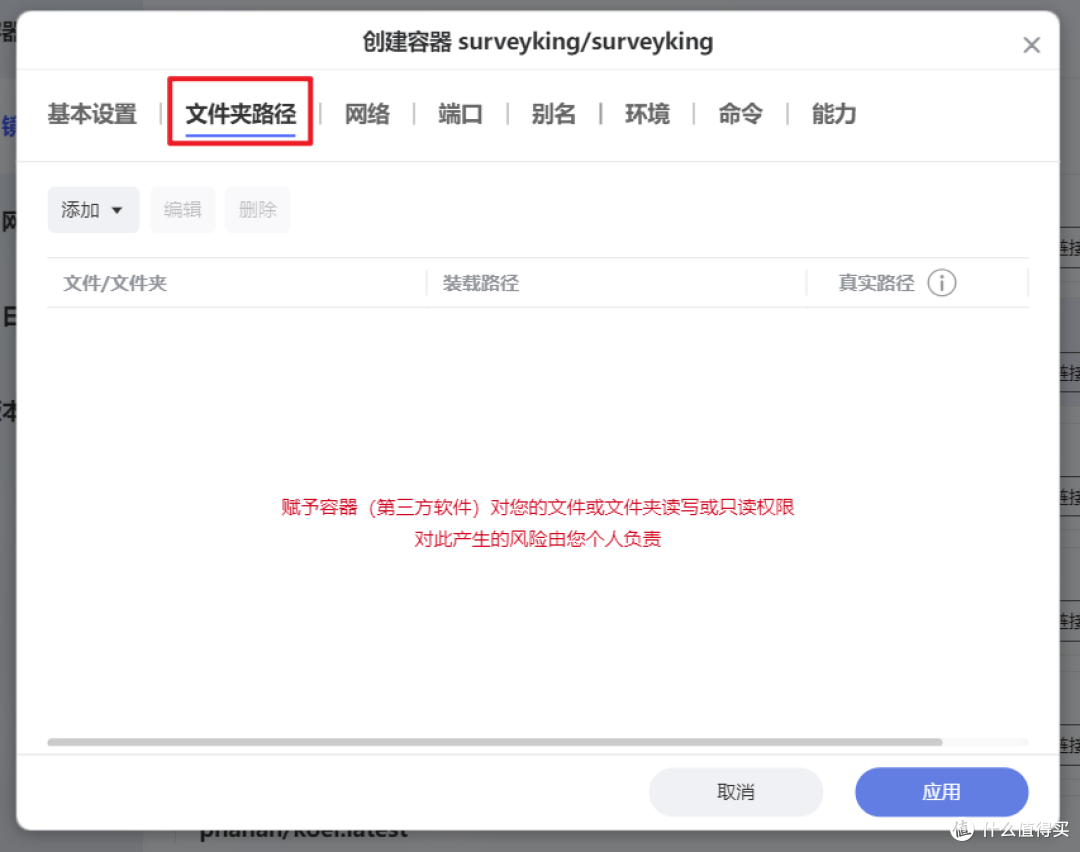Open the 网络 tab
The height and width of the screenshot is (852, 1080).
pyautogui.click(x=367, y=114)
